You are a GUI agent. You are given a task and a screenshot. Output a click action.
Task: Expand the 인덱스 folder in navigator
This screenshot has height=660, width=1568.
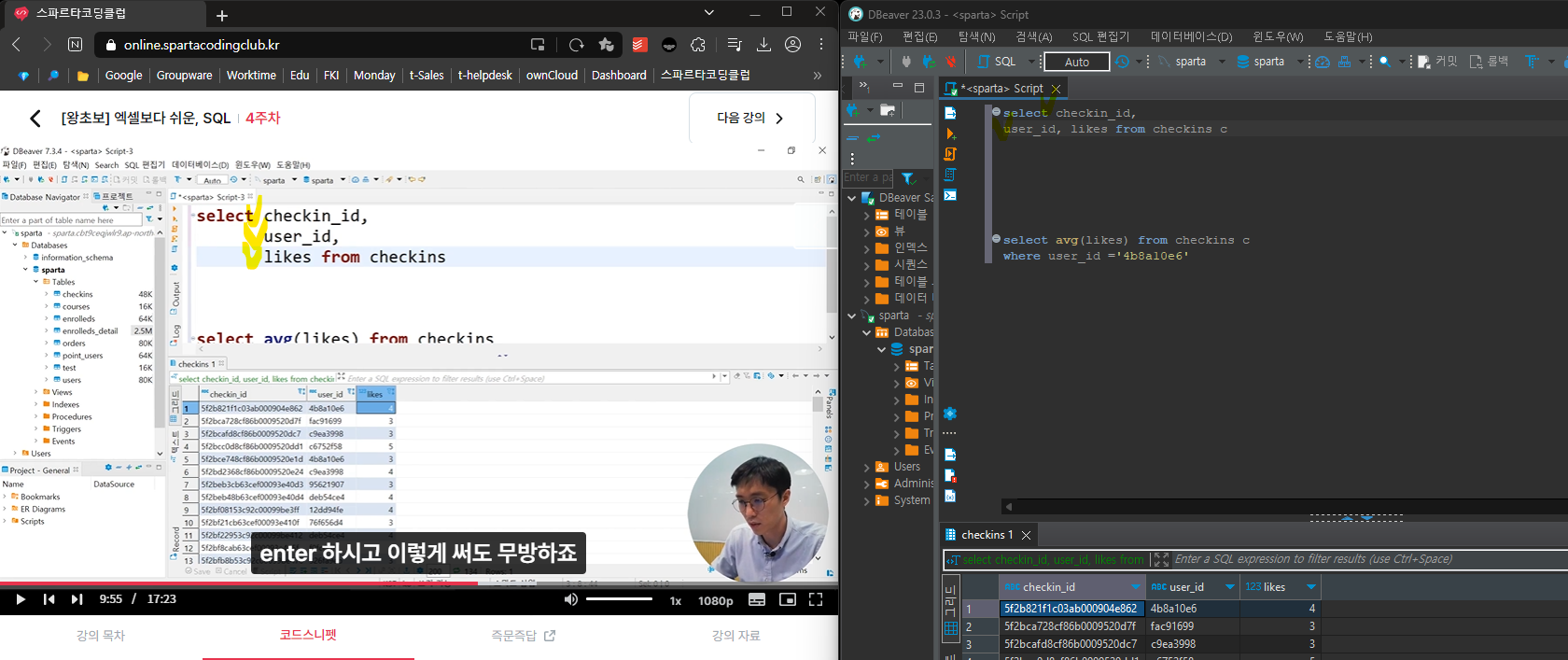[x=867, y=248]
